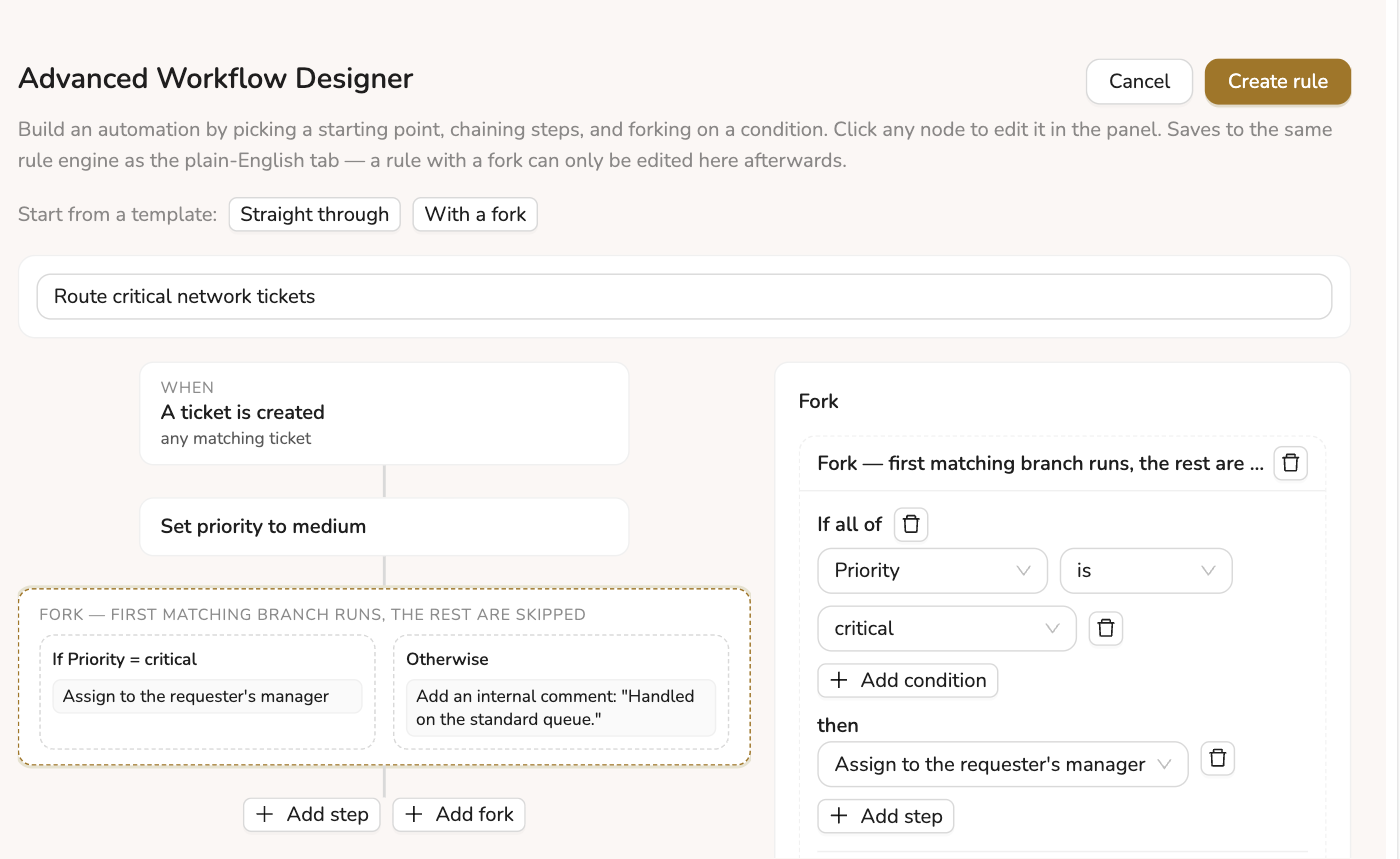
Task: Click the canvas label "FORK — FIRST MATCHING BRANCH RUNS"
Action: (312, 614)
